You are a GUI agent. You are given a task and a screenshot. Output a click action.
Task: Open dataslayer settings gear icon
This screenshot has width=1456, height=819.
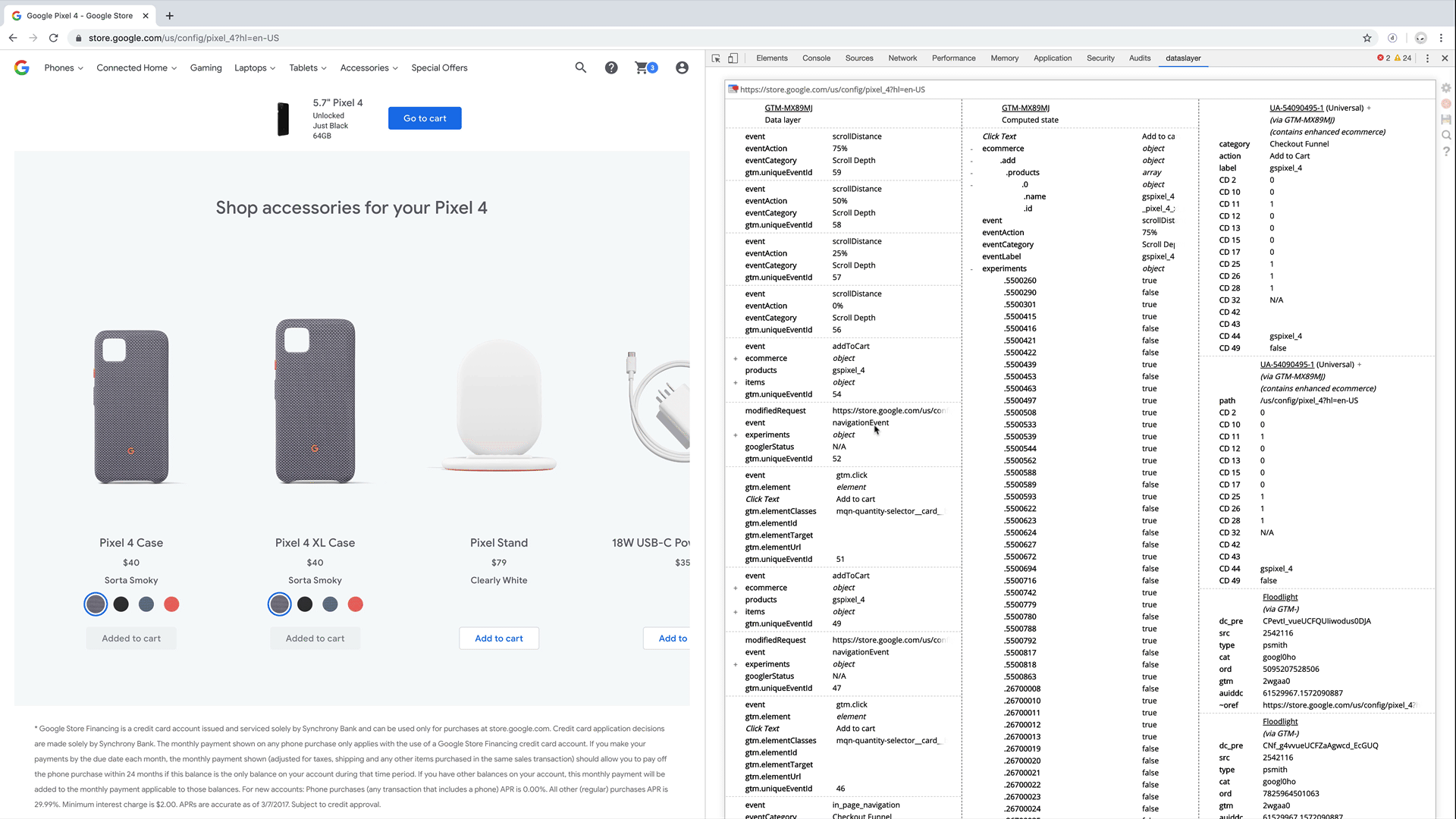[1446, 88]
